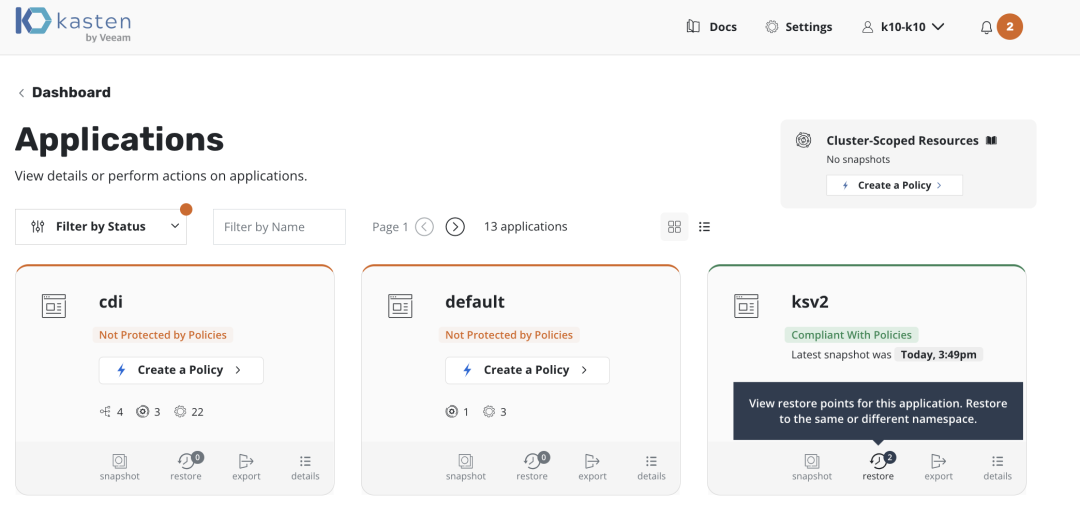Click the Kasten by Veeam logo
Image resolution: width=1080 pixels, height=514 pixels.
point(73,25)
